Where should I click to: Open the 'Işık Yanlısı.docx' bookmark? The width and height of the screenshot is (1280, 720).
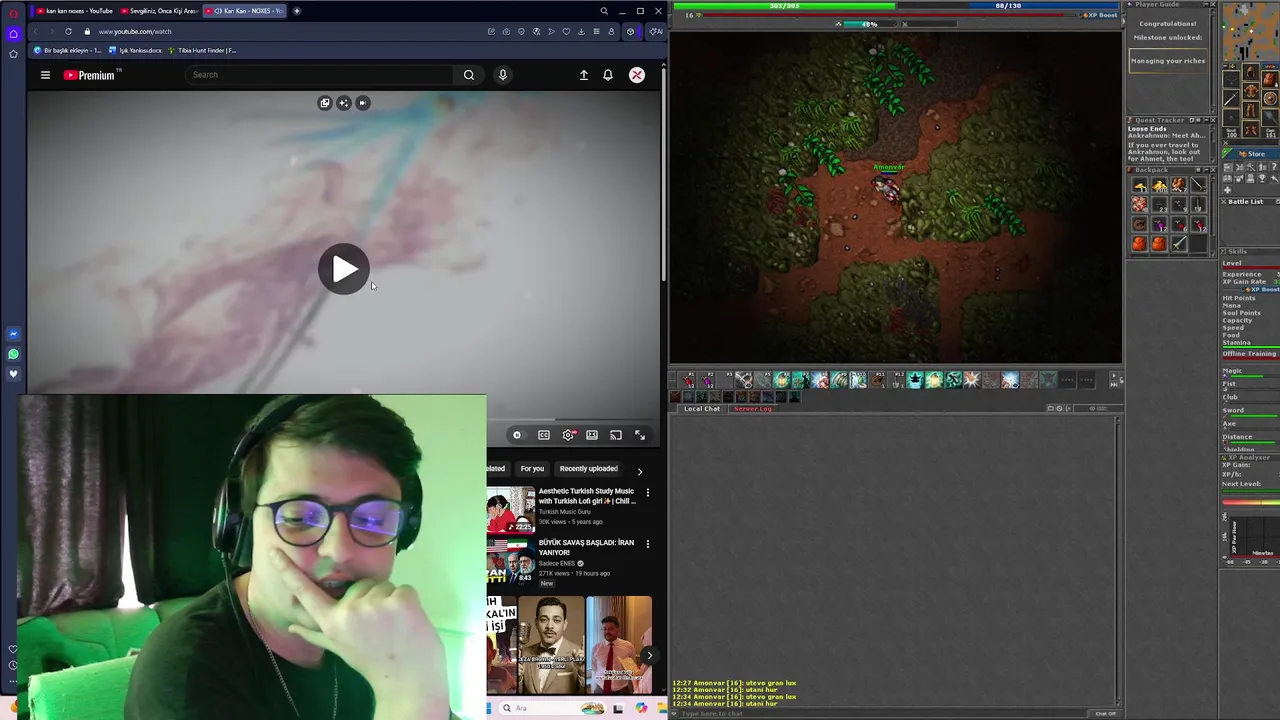pyautogui.click(x=135, y=50)
